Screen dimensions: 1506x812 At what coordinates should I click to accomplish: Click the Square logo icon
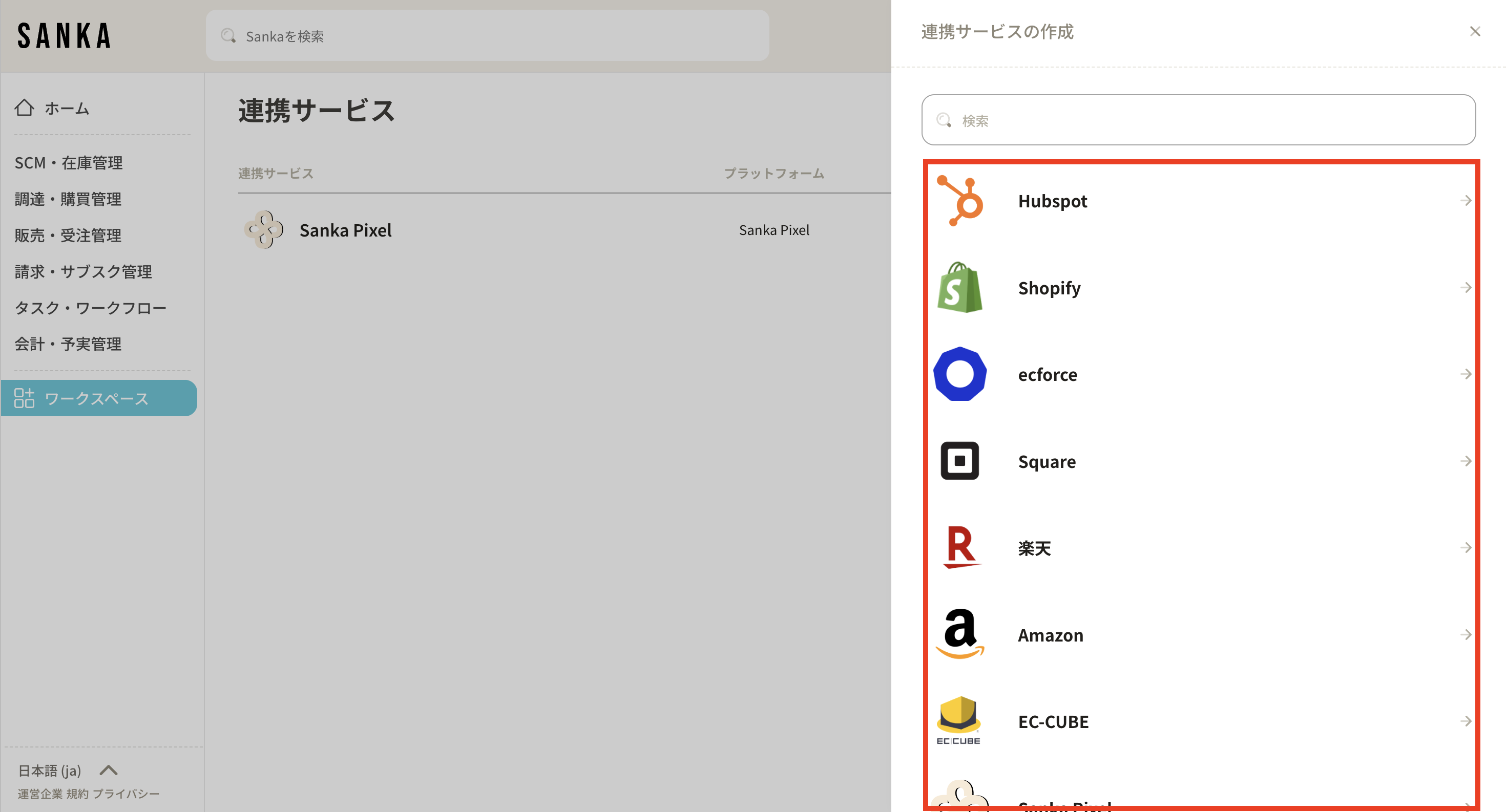pos(960,461)
